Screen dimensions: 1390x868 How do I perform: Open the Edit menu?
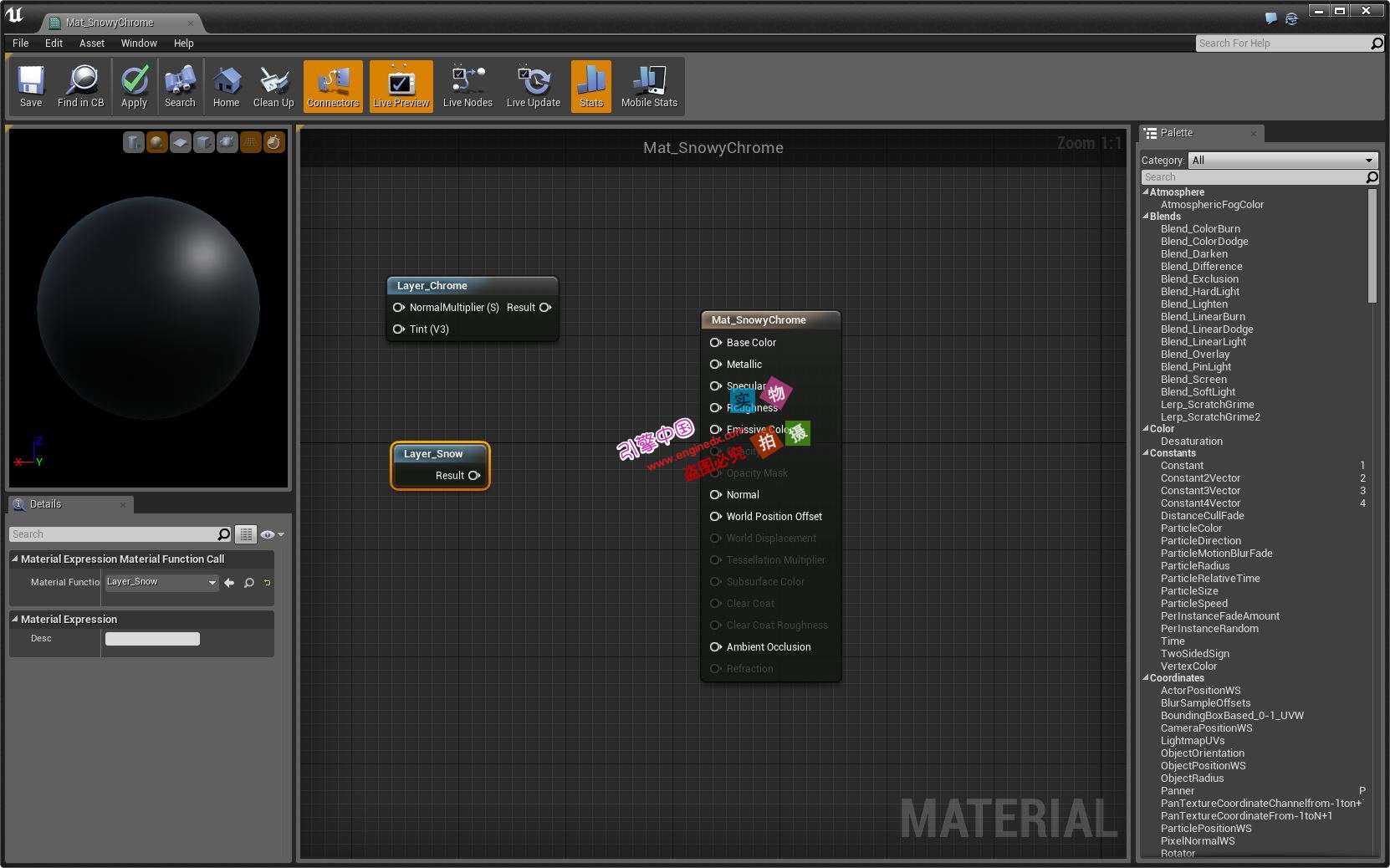coord(54,43)
